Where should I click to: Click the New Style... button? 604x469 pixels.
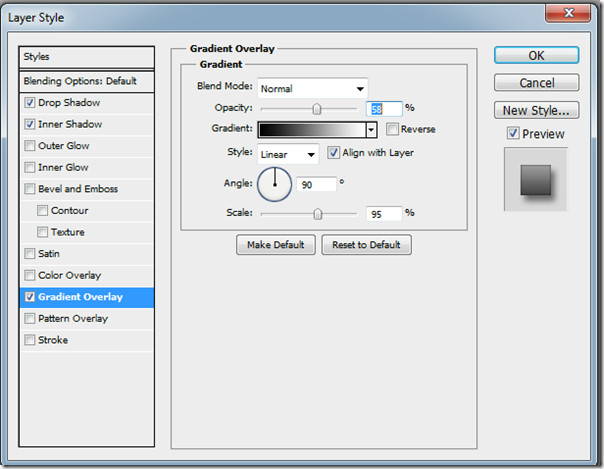click(x=536, y=111)
